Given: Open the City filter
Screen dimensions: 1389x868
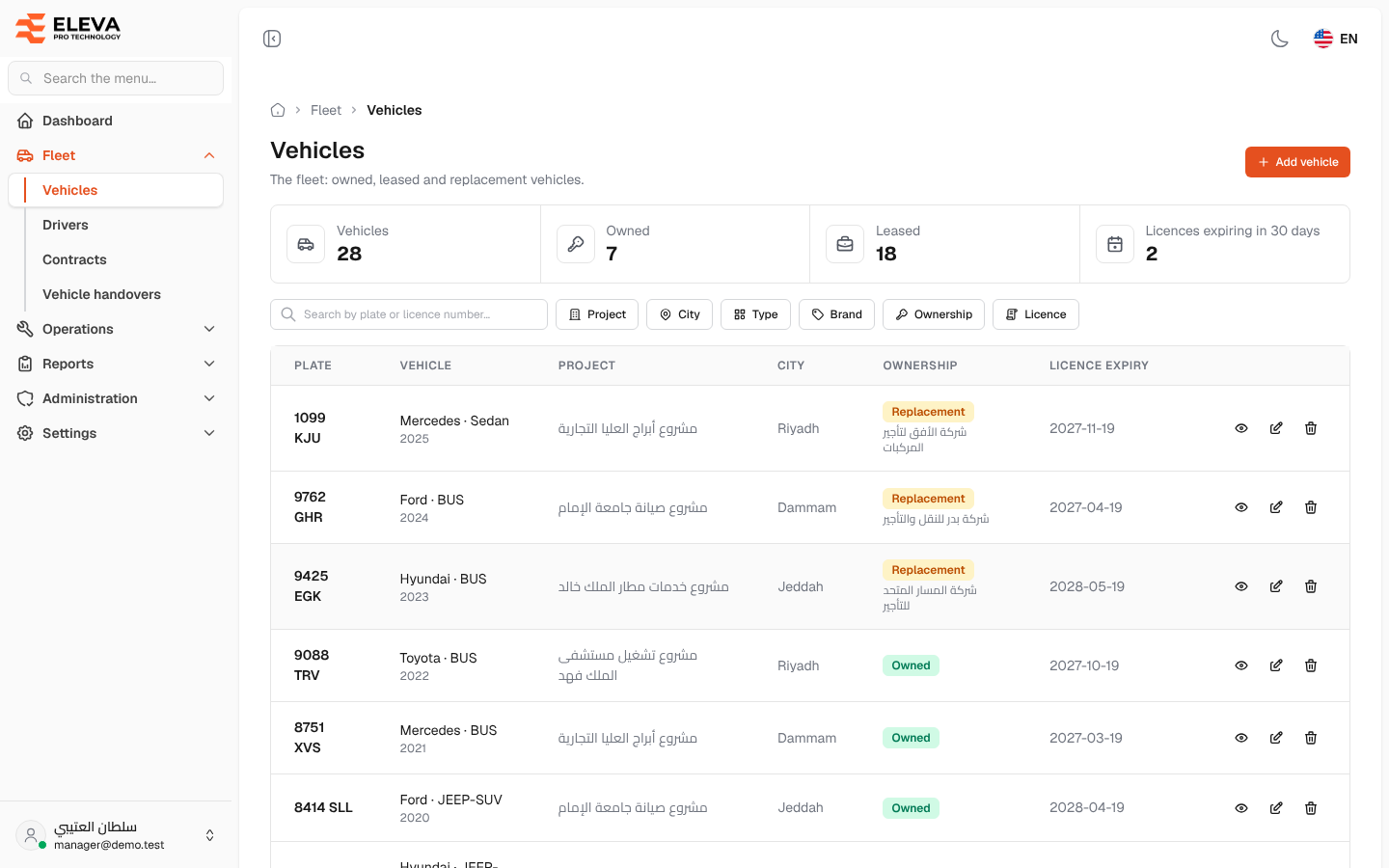Looking at the screenshot, I should pos(679,314).
